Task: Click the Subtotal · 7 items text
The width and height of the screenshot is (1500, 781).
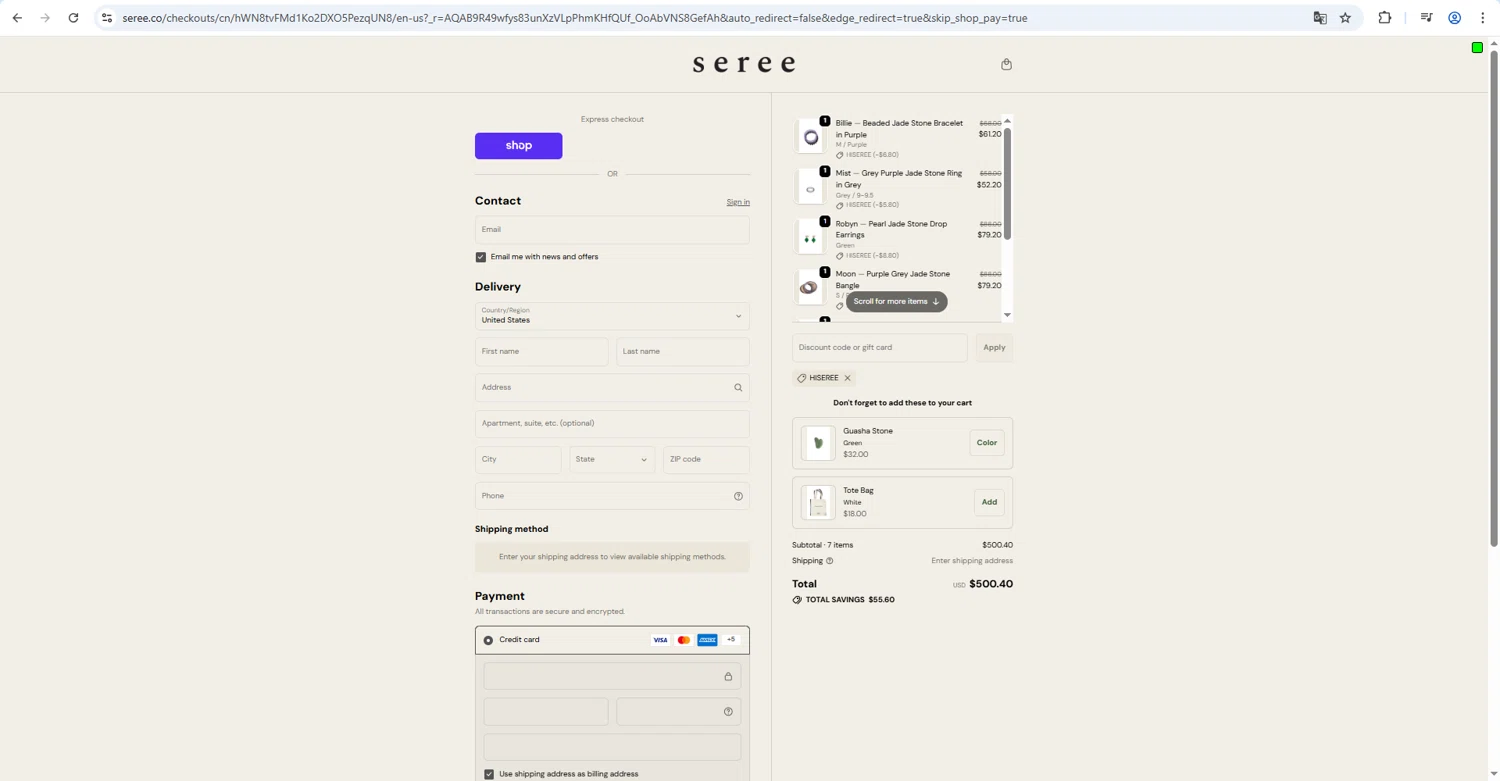Action: point(822,545)
